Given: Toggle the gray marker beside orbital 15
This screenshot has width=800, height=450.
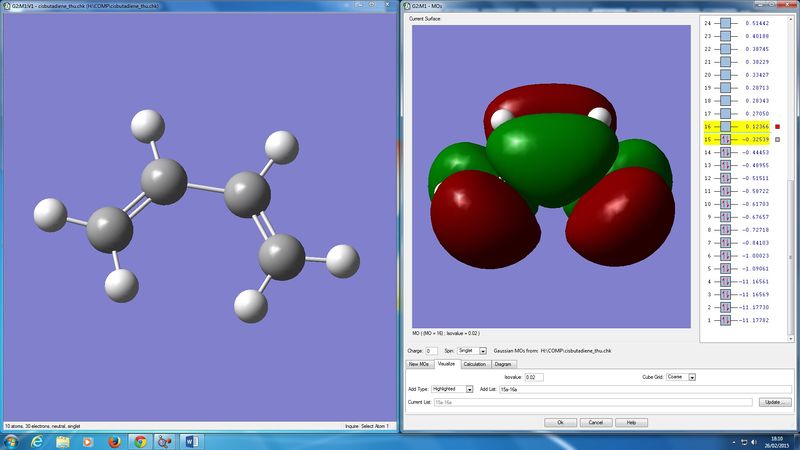Looking at the screenshot, I should coord(777,140).
